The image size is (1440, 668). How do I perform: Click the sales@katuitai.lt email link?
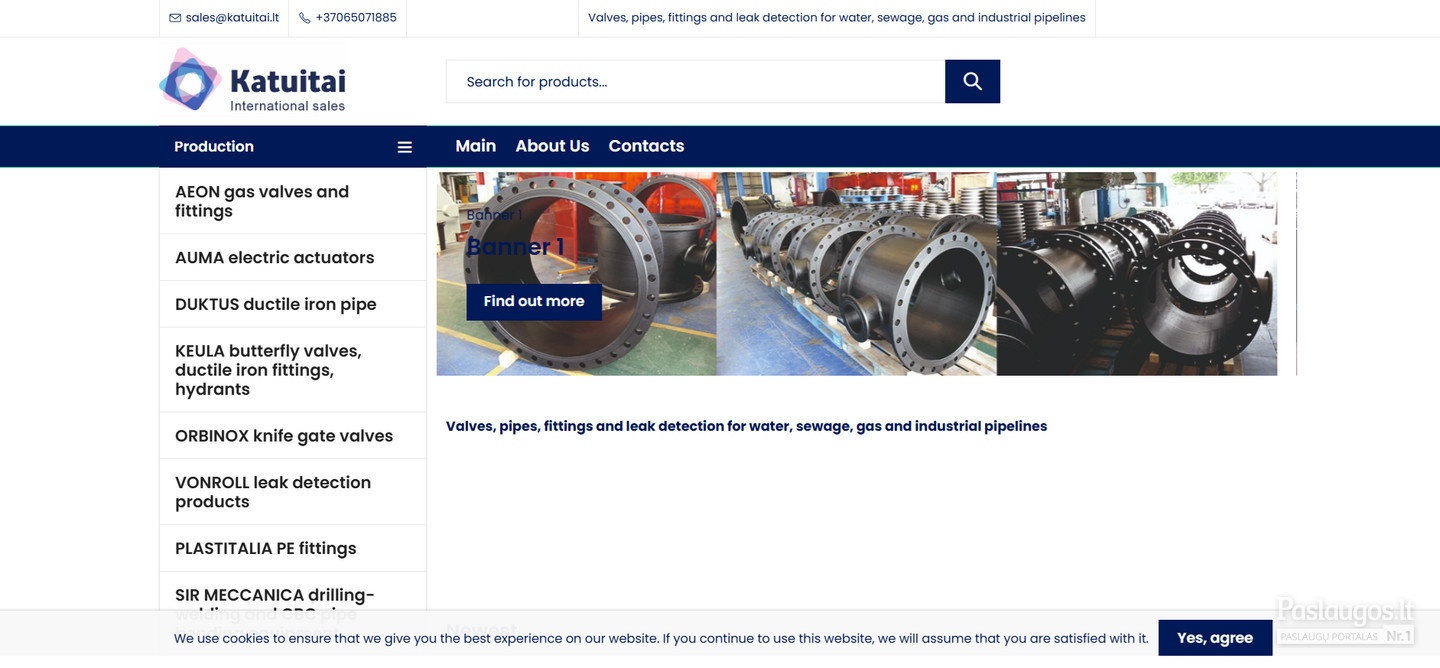(232, 18)
